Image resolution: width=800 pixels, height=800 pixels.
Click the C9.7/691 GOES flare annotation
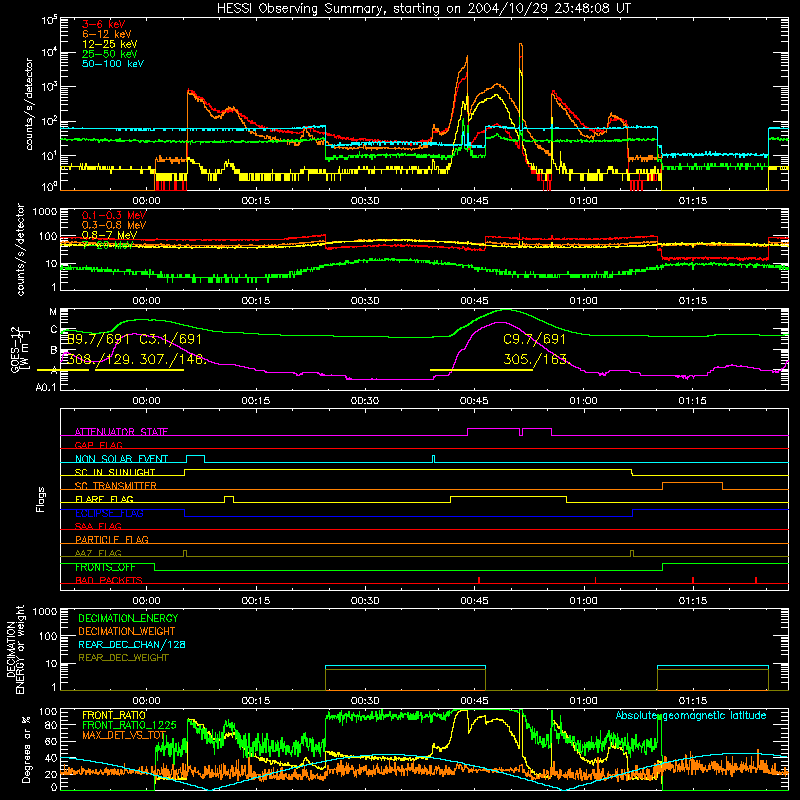pos(534,339)
